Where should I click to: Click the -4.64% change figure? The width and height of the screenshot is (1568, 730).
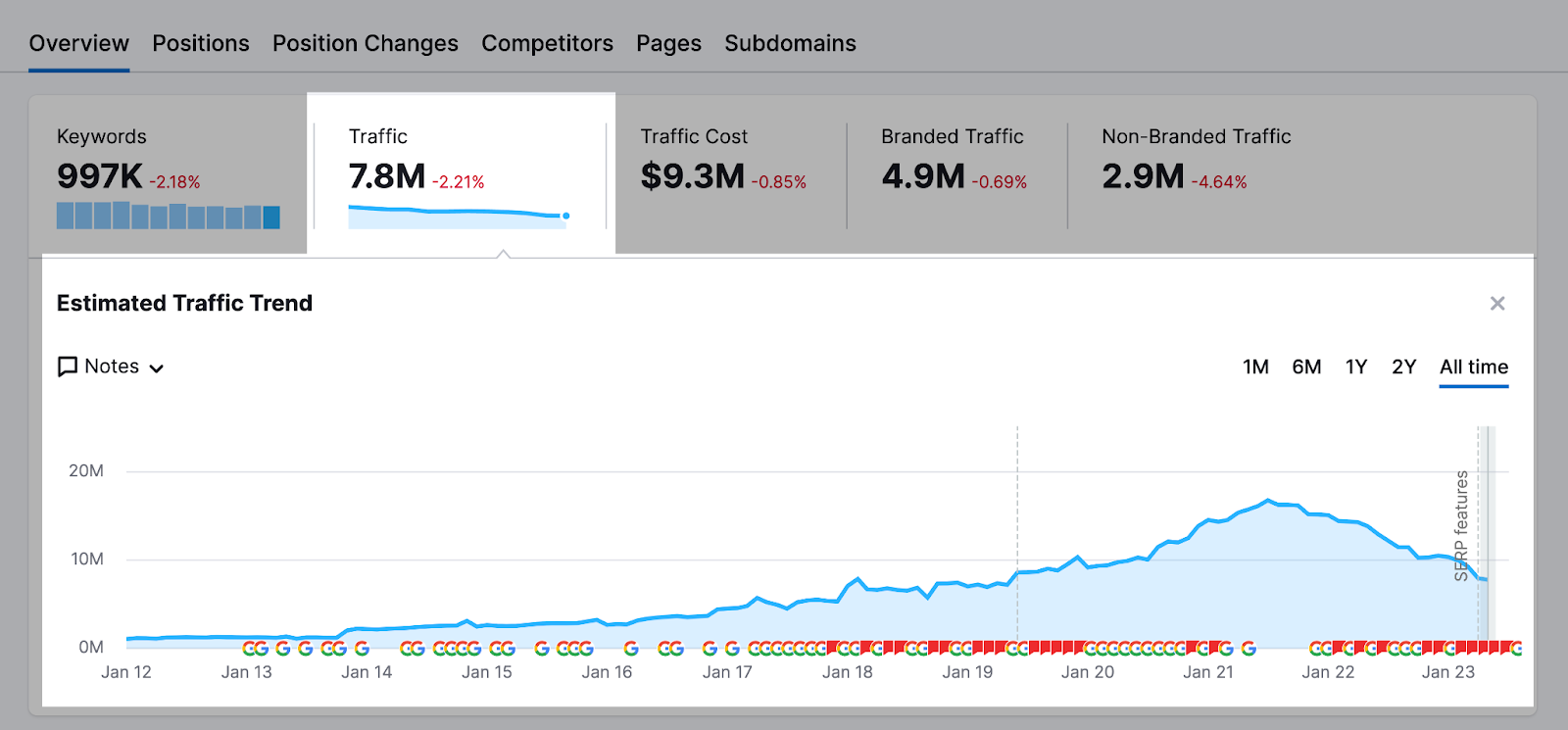(1219, 182)
